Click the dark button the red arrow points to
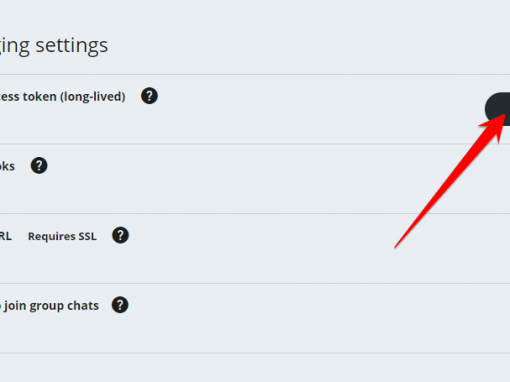Screen dimensions: 510x382 click(498, 109)
